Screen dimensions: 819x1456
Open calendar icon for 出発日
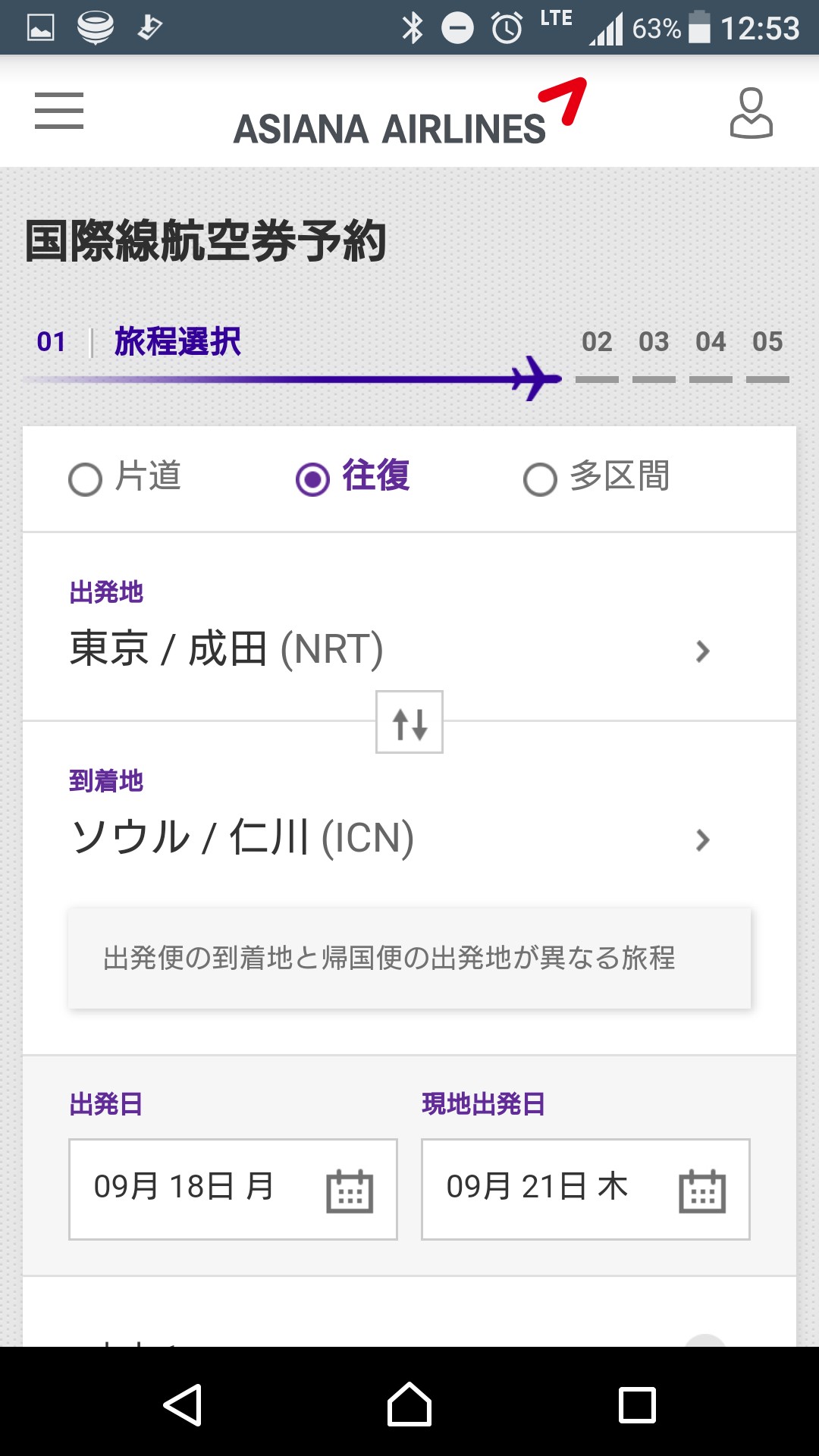(x=350, y=1190)
